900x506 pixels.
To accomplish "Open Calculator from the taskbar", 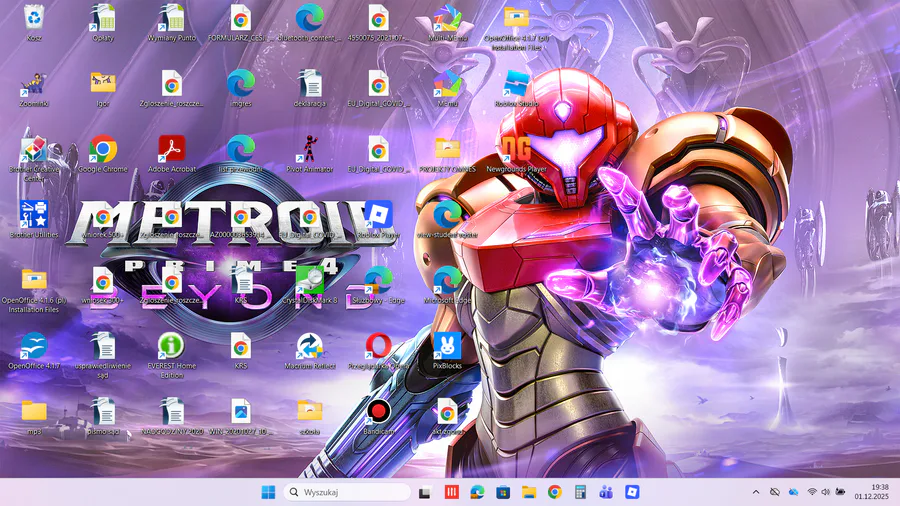I will [580, 492].
